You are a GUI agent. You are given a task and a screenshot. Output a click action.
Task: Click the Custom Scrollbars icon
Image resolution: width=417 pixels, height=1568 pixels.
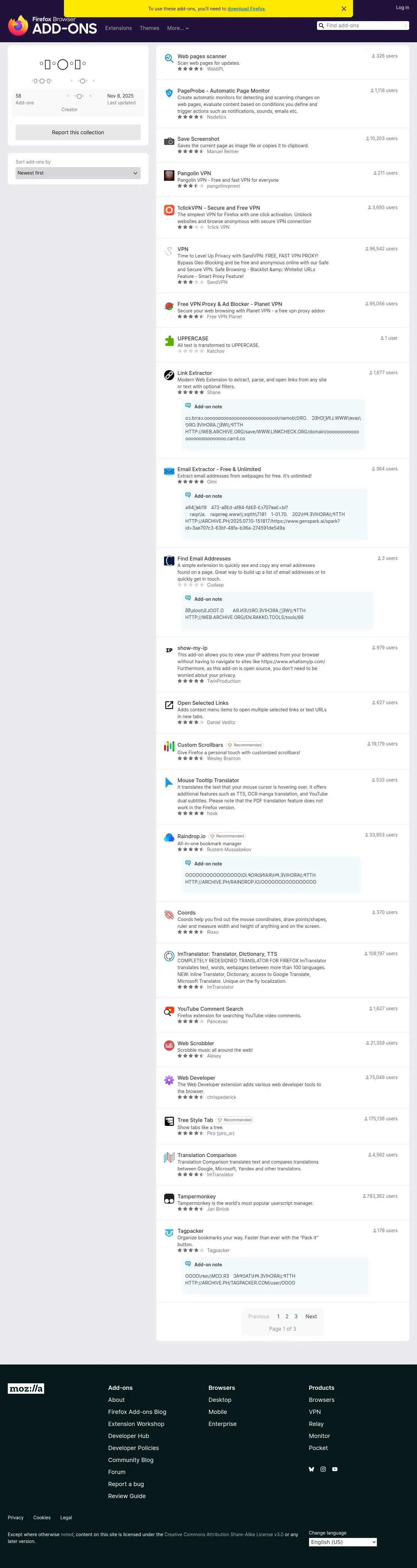pos(169,747)
